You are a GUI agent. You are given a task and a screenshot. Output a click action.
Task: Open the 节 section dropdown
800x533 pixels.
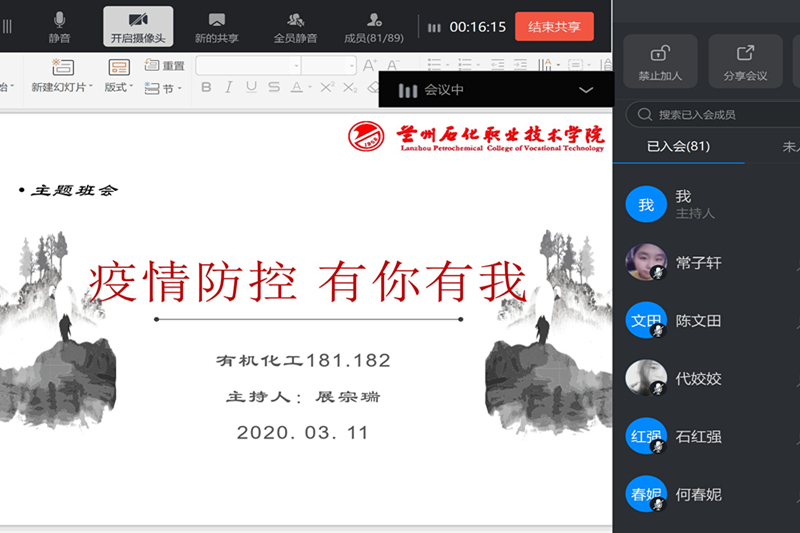(167, 88)
